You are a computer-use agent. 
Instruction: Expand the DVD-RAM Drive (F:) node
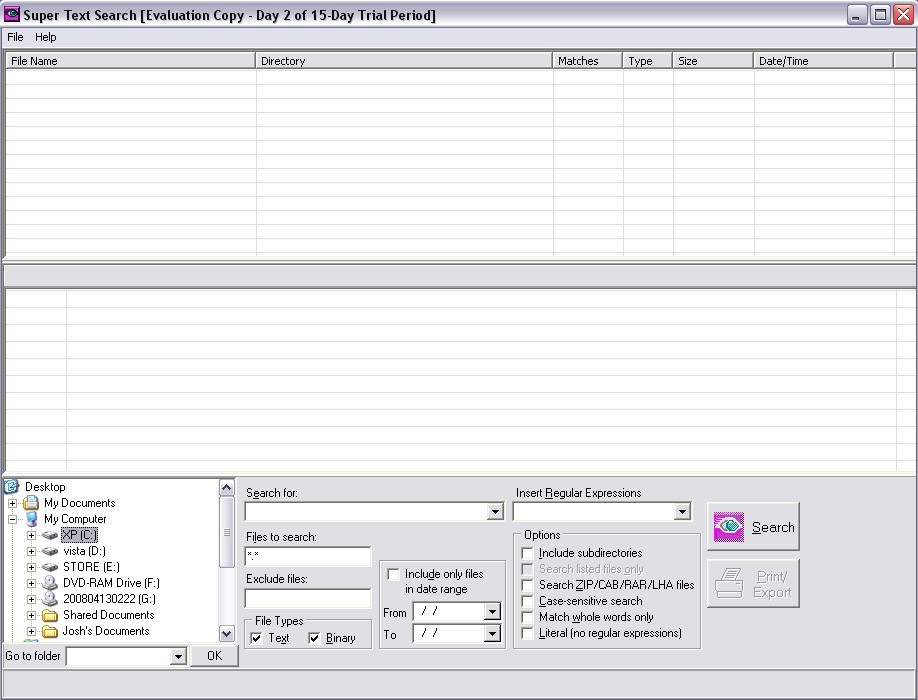(32, 584)
